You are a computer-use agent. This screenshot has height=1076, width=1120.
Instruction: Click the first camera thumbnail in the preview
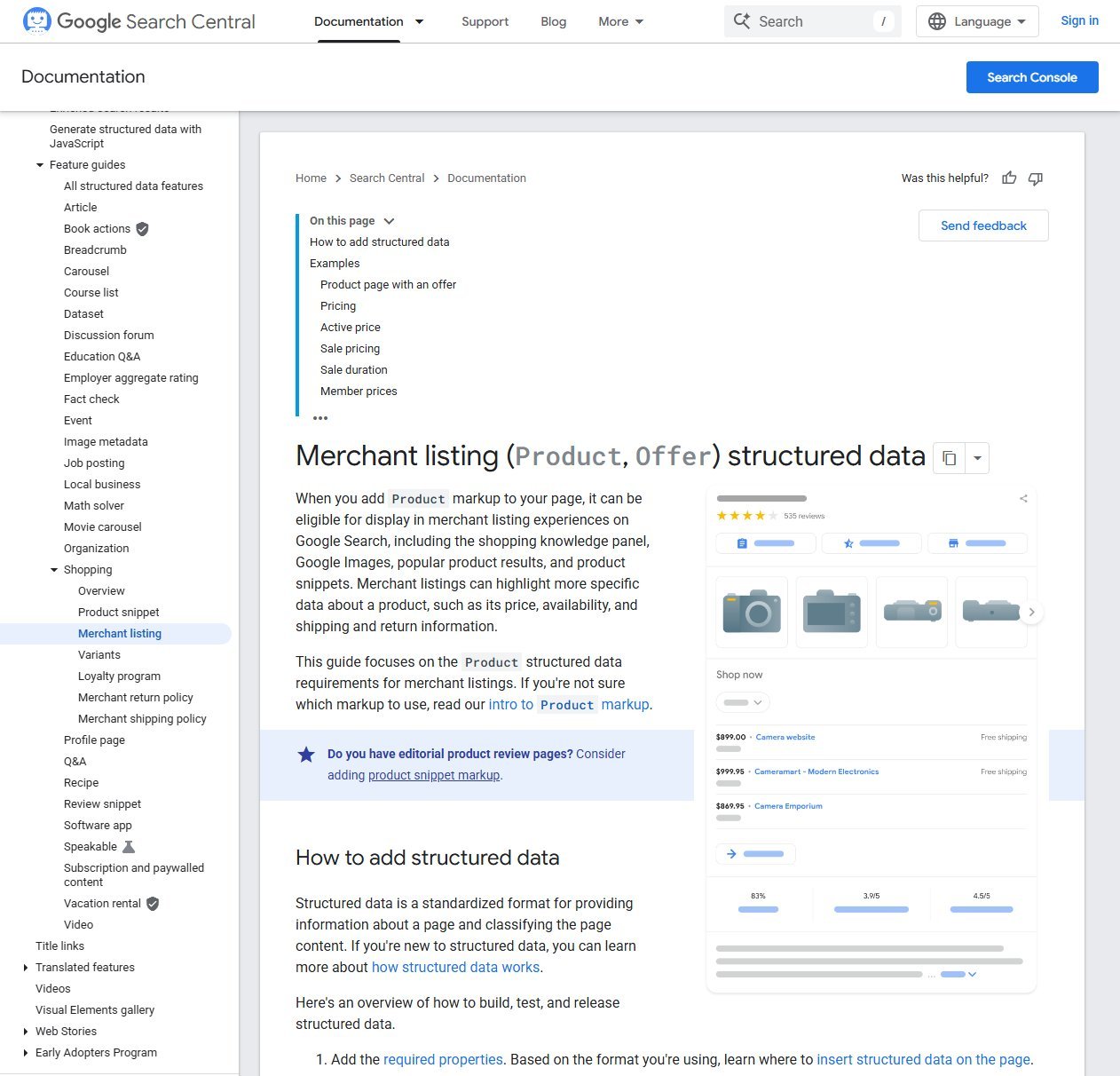click(752, 612)
